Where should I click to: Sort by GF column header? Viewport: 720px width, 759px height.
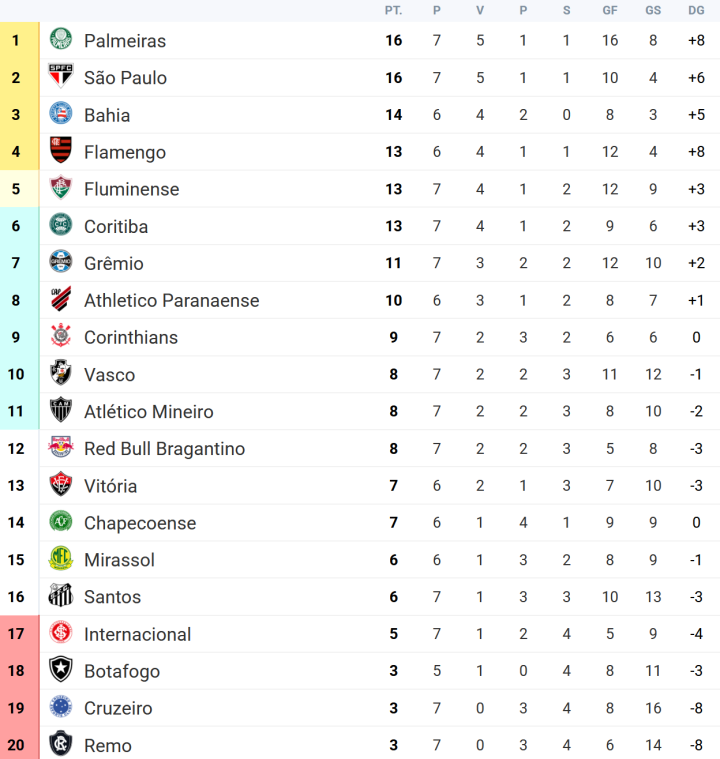tap(610, 10)
